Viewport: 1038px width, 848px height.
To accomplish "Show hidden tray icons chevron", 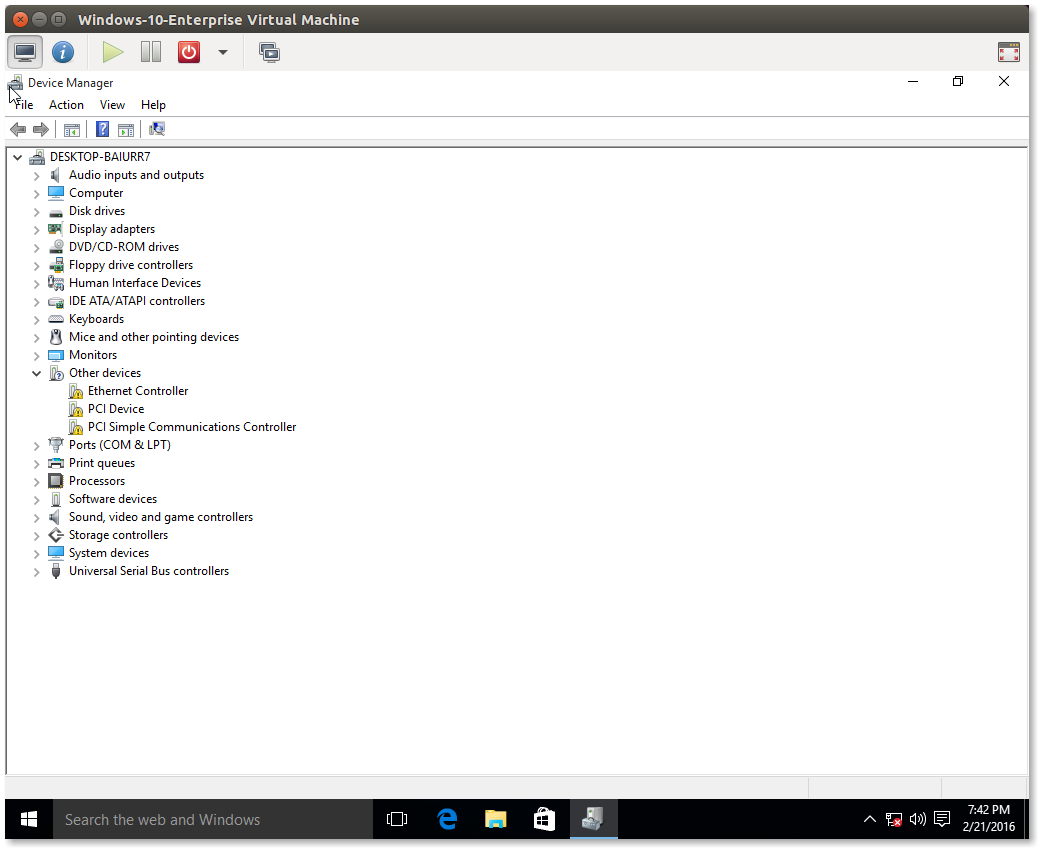I will coord(870,820).
